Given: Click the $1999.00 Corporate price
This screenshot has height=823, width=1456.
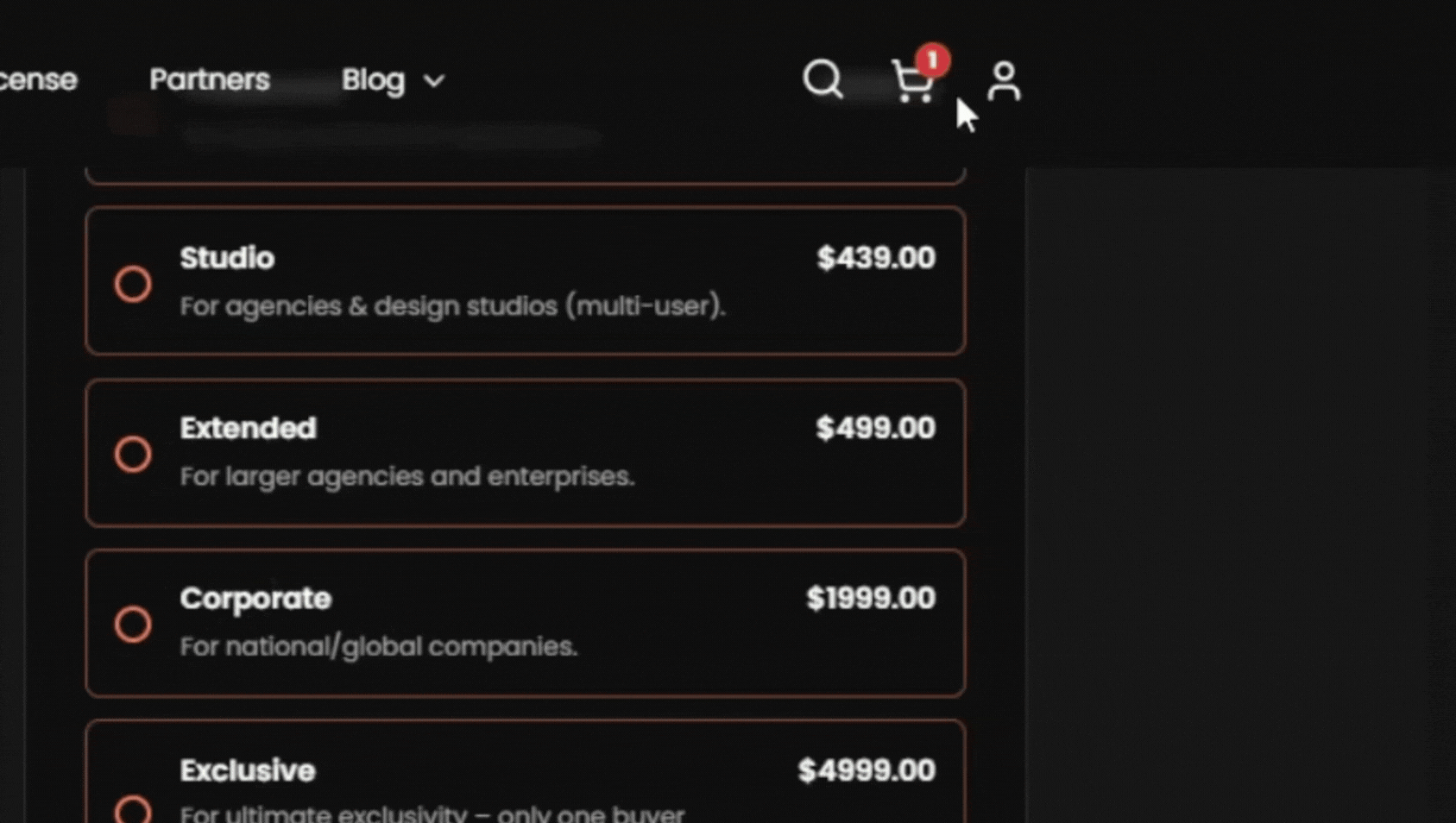Looking at the screenshot, I should tap(871, 598).
